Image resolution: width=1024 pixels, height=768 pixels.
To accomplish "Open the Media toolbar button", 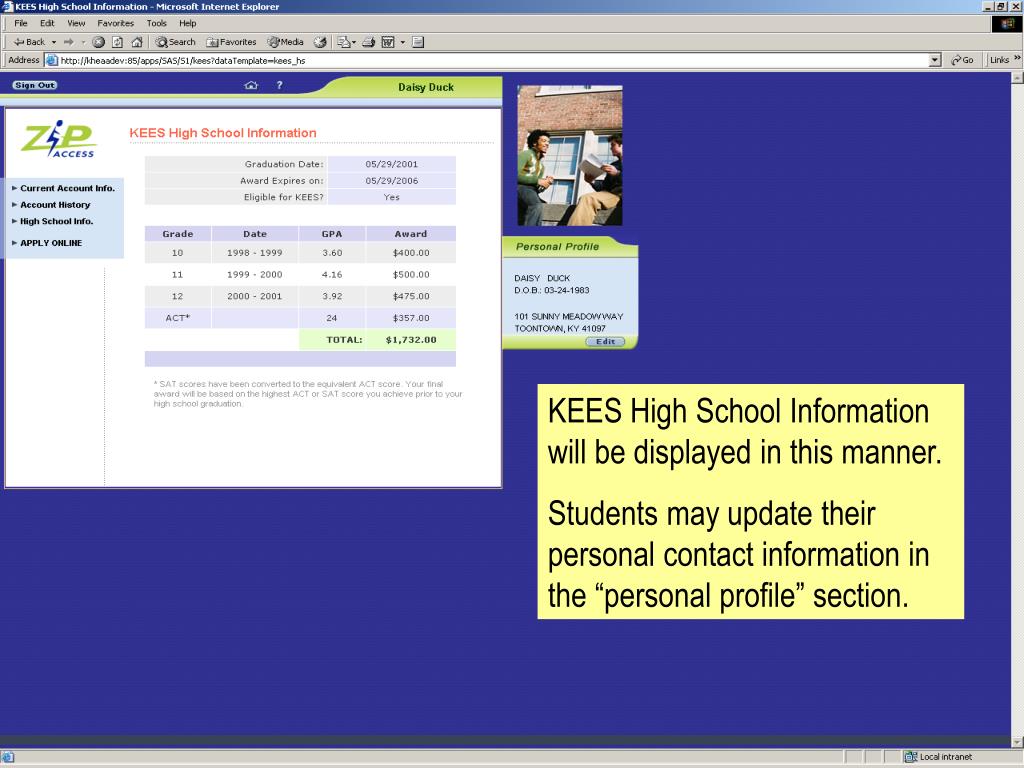I will (285, 42).
